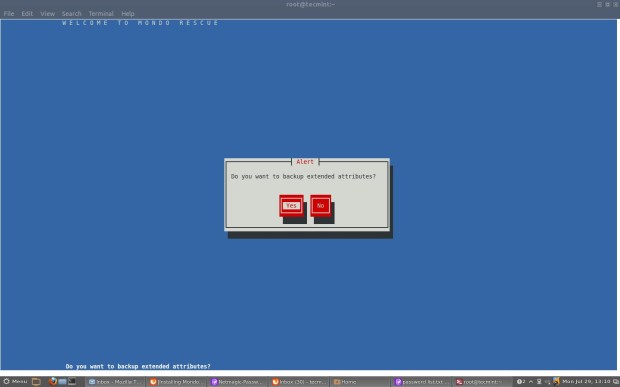This screenshot has height=387, width=620.
Task: Open the Edit menu
Action: [27, 13]
